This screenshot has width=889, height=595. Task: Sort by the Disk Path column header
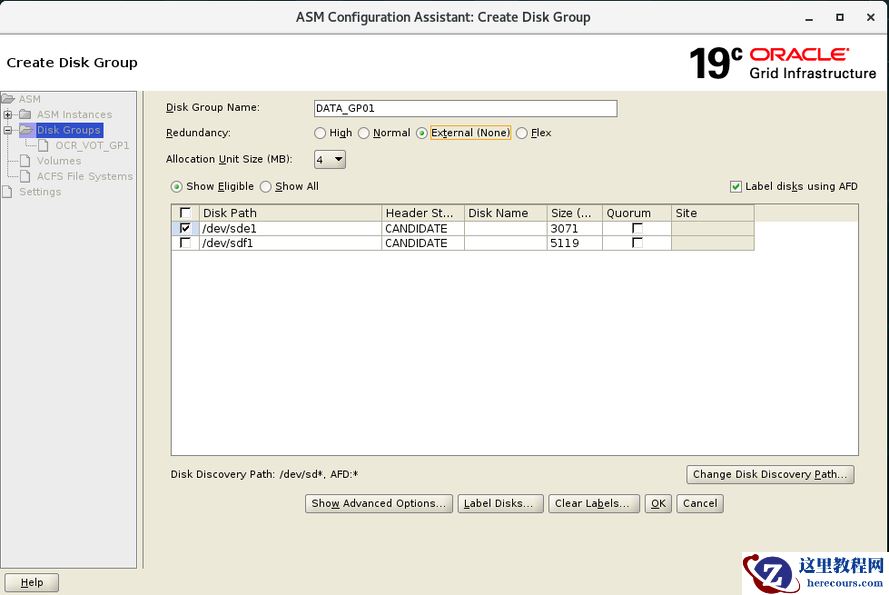click(x=290, y=213)
